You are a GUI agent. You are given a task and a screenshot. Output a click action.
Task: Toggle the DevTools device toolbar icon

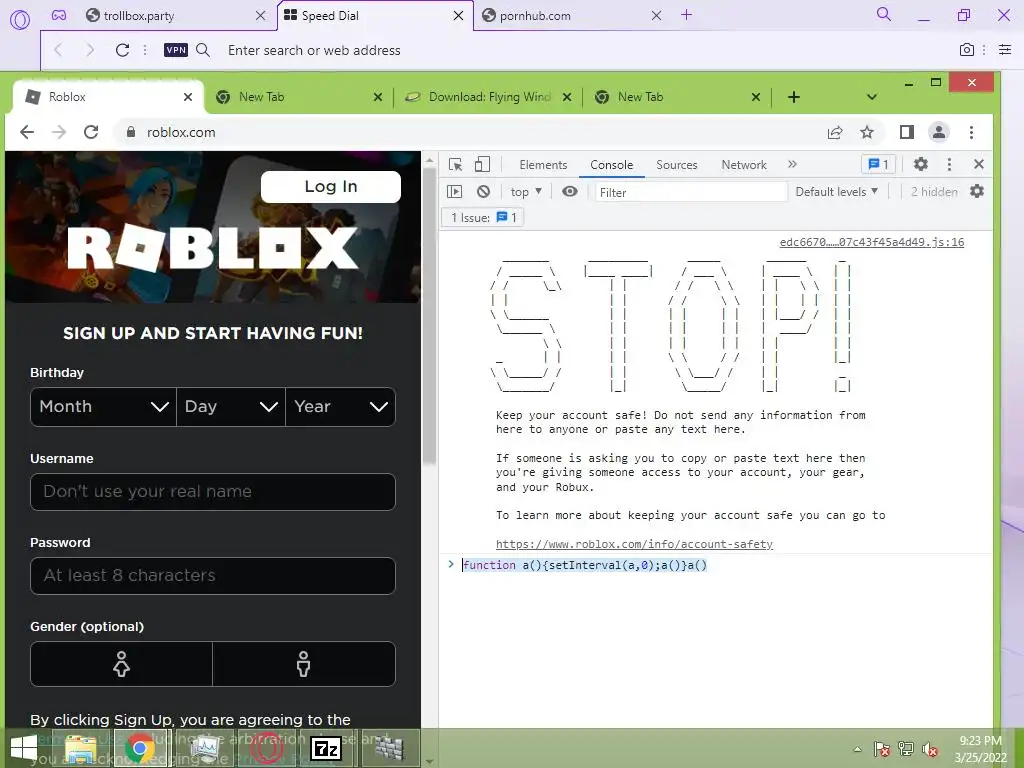[482, 165]
